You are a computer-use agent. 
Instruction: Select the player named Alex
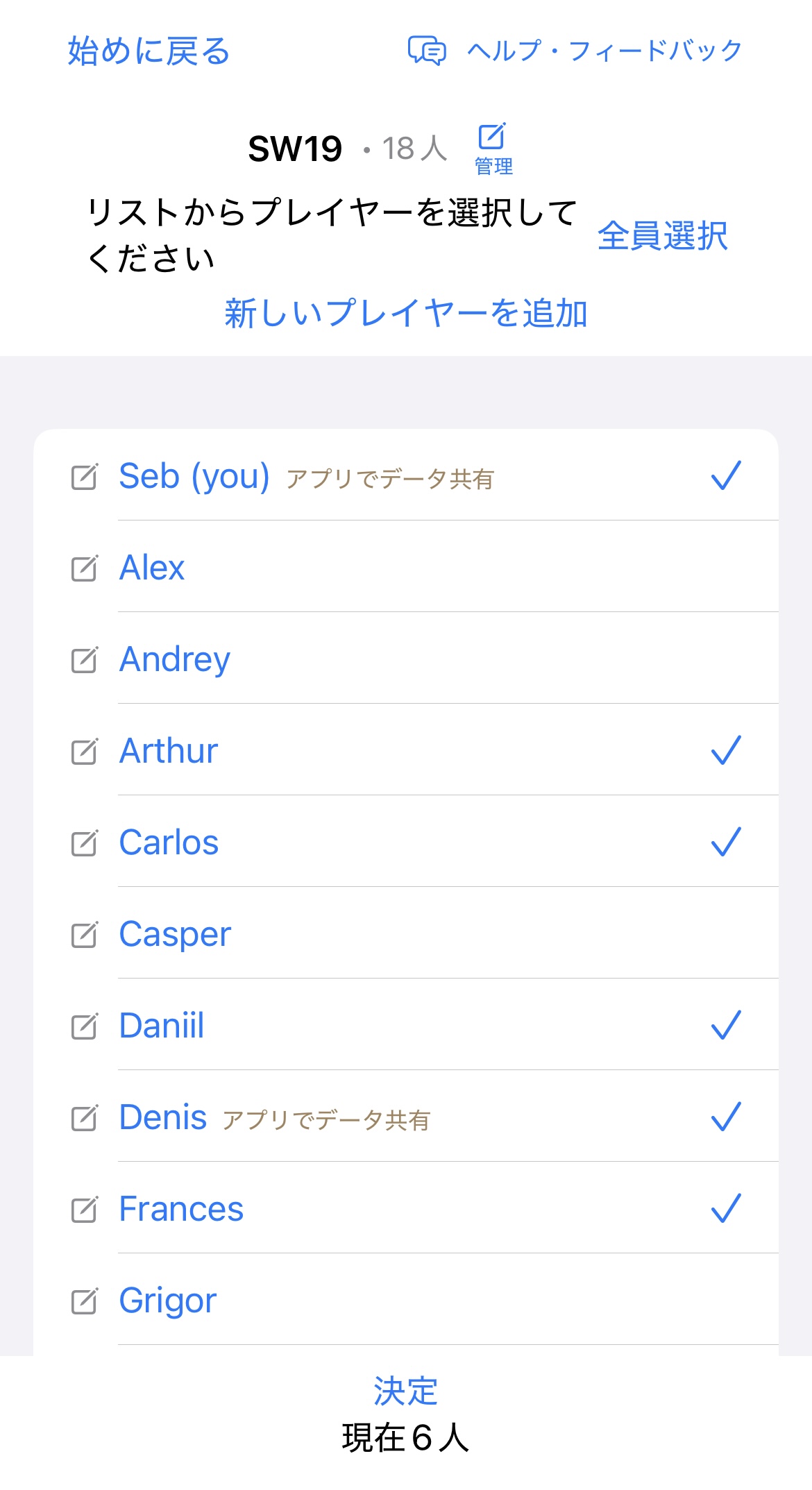152,568
